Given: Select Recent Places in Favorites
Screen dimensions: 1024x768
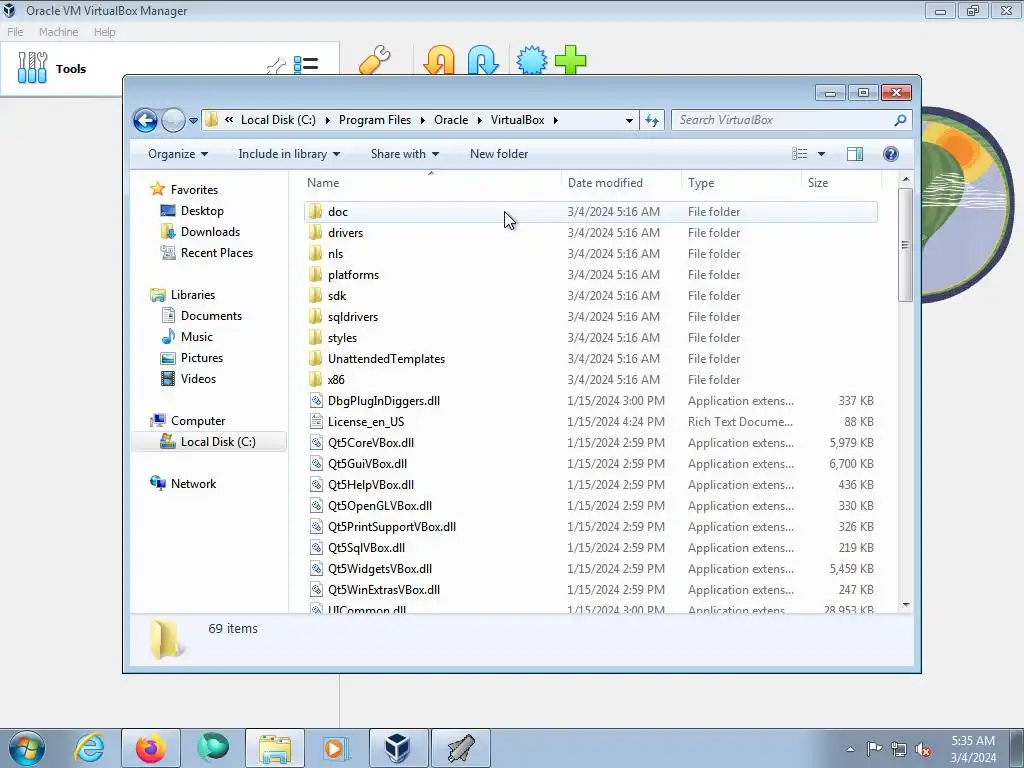Looking at the screenshot, I should 217,253.
